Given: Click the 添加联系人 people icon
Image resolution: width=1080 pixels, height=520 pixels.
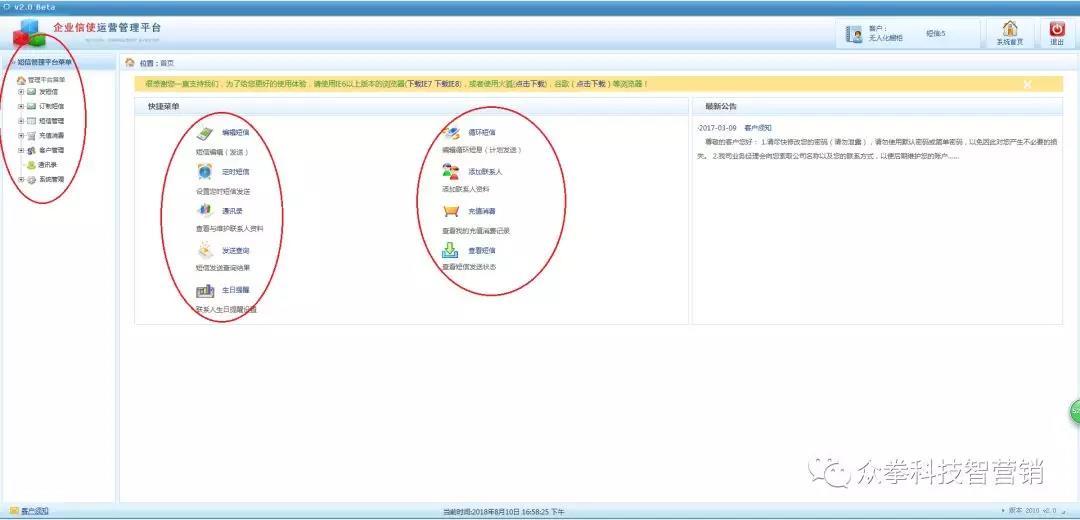Looking at the screenshot, I should pos(451,171).
